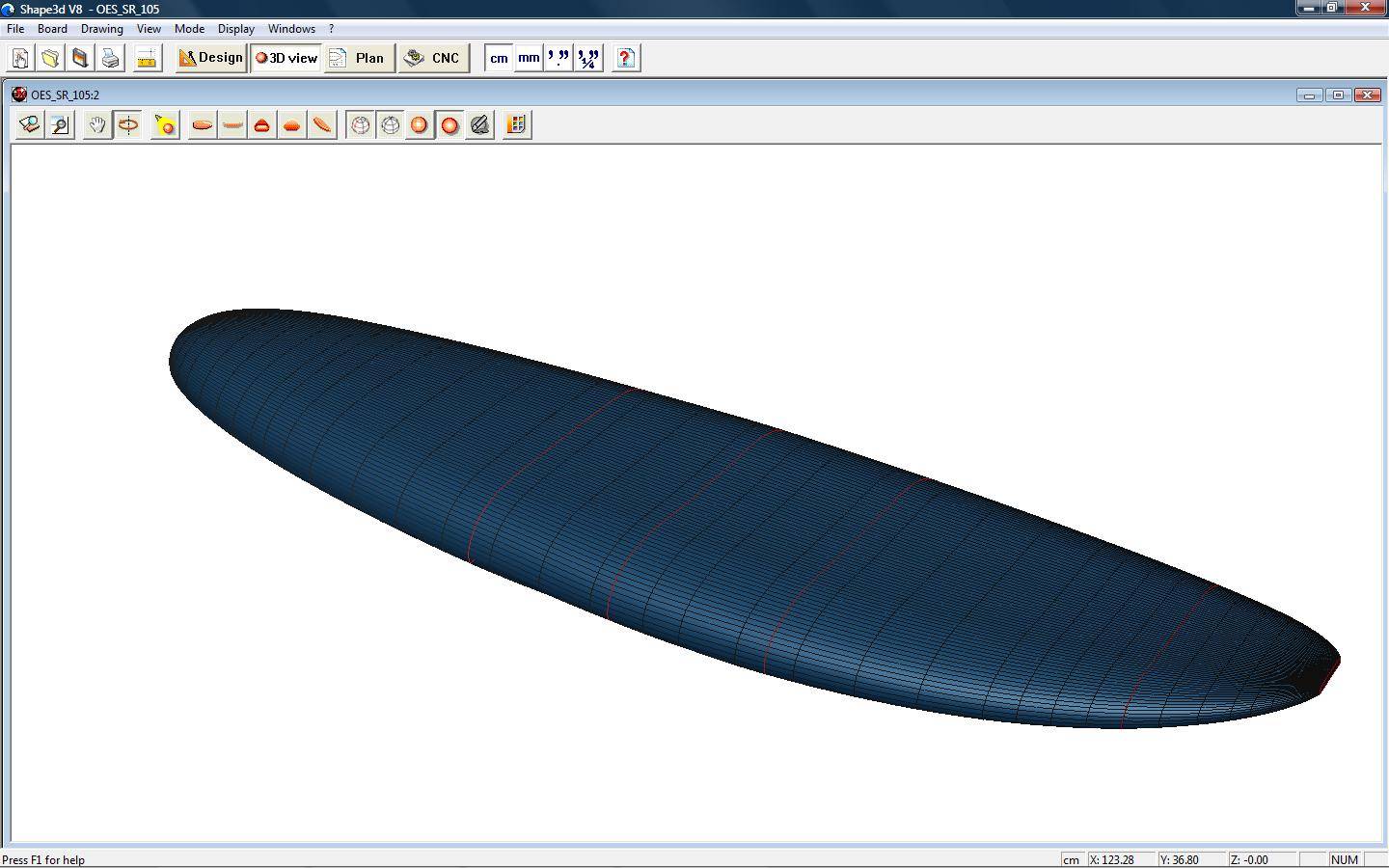Click the help question mark icon
This screenshot has height=868, width=1389.
click(625, 58)
